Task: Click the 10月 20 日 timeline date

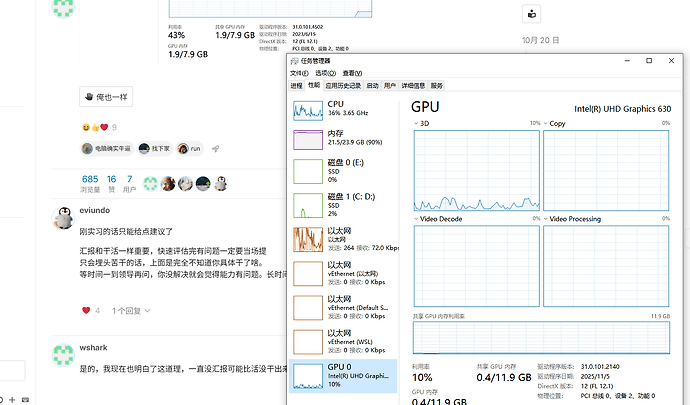Action: click(540, 40)
